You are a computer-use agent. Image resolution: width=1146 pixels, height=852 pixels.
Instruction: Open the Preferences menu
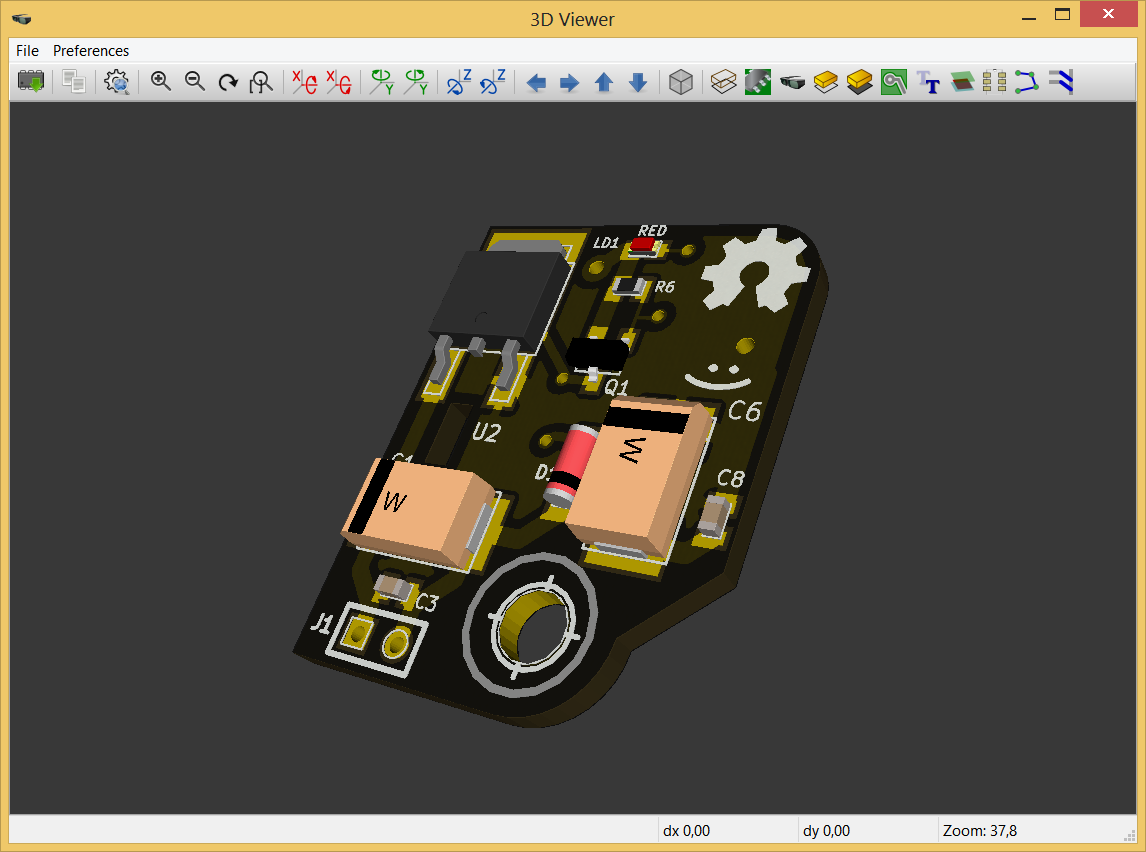pyautogui.click(x=91, y=50)
